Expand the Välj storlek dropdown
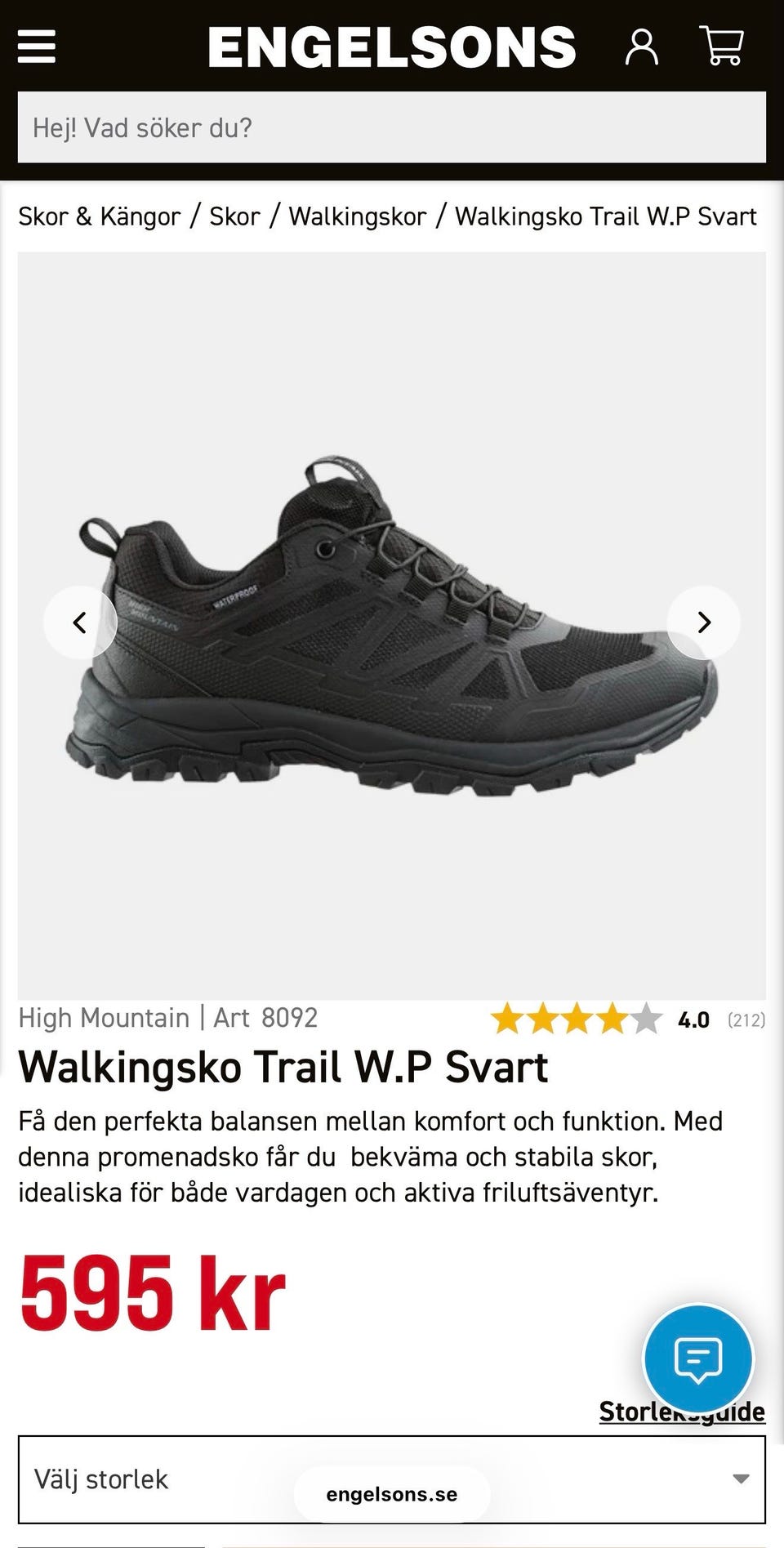 point(392,1479)
